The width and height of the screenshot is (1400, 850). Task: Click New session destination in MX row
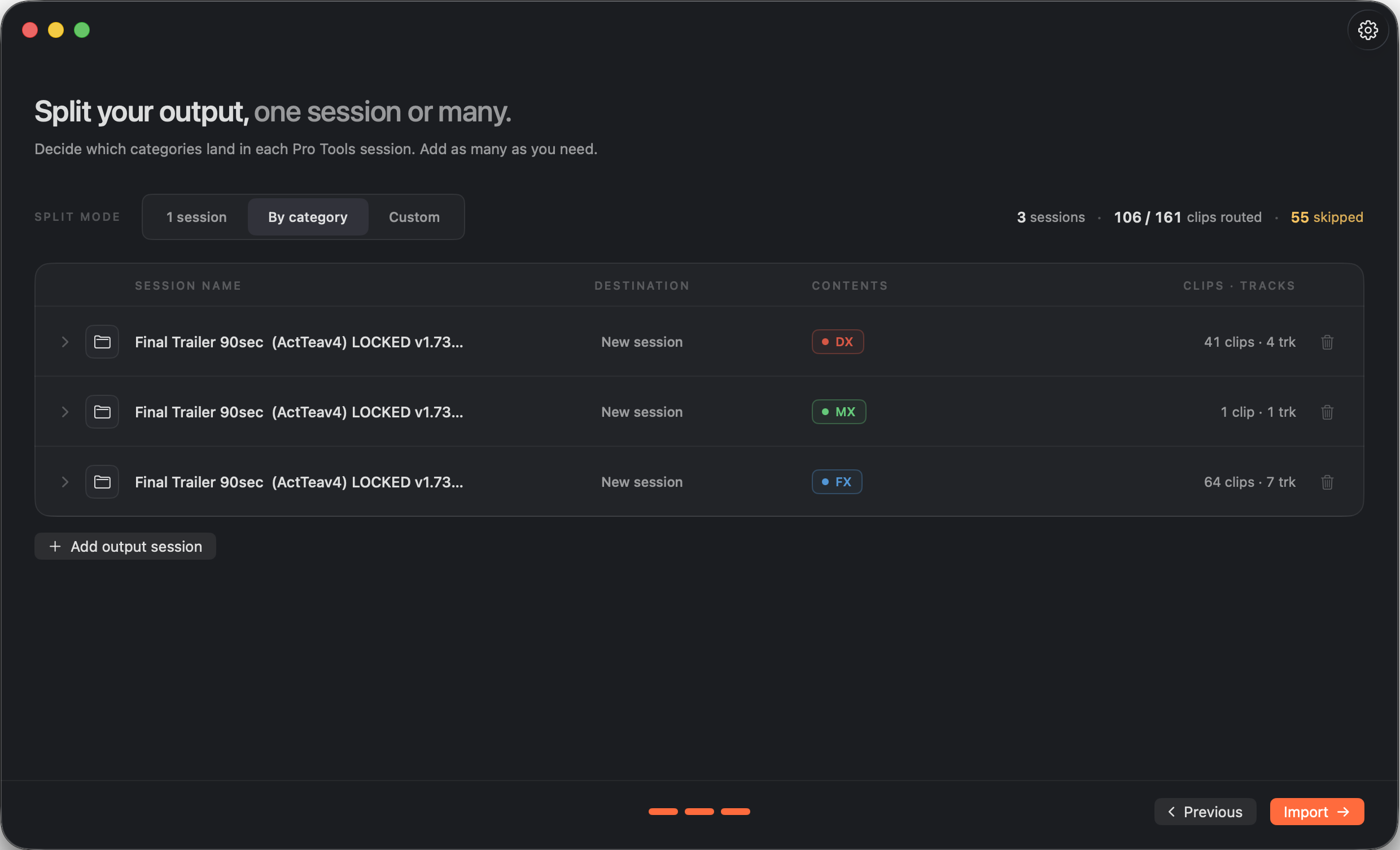coord(642,412)
